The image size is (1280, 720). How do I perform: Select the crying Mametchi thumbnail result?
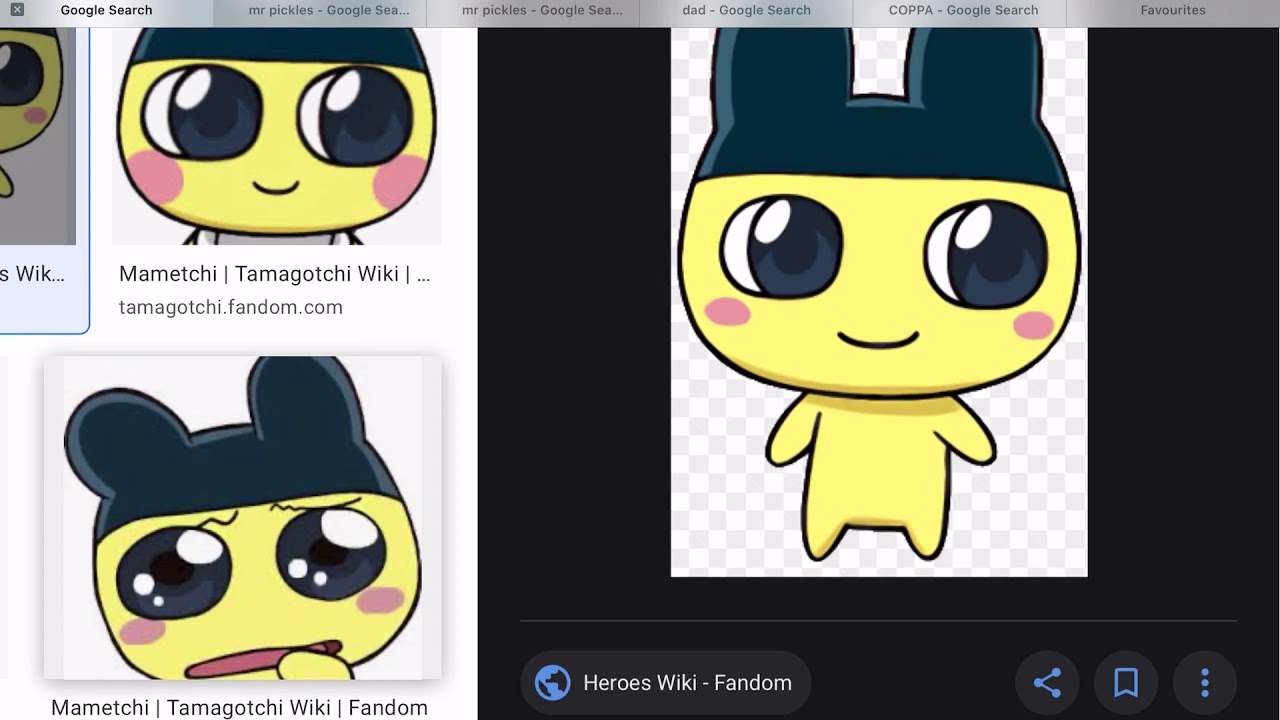(243, 518)
